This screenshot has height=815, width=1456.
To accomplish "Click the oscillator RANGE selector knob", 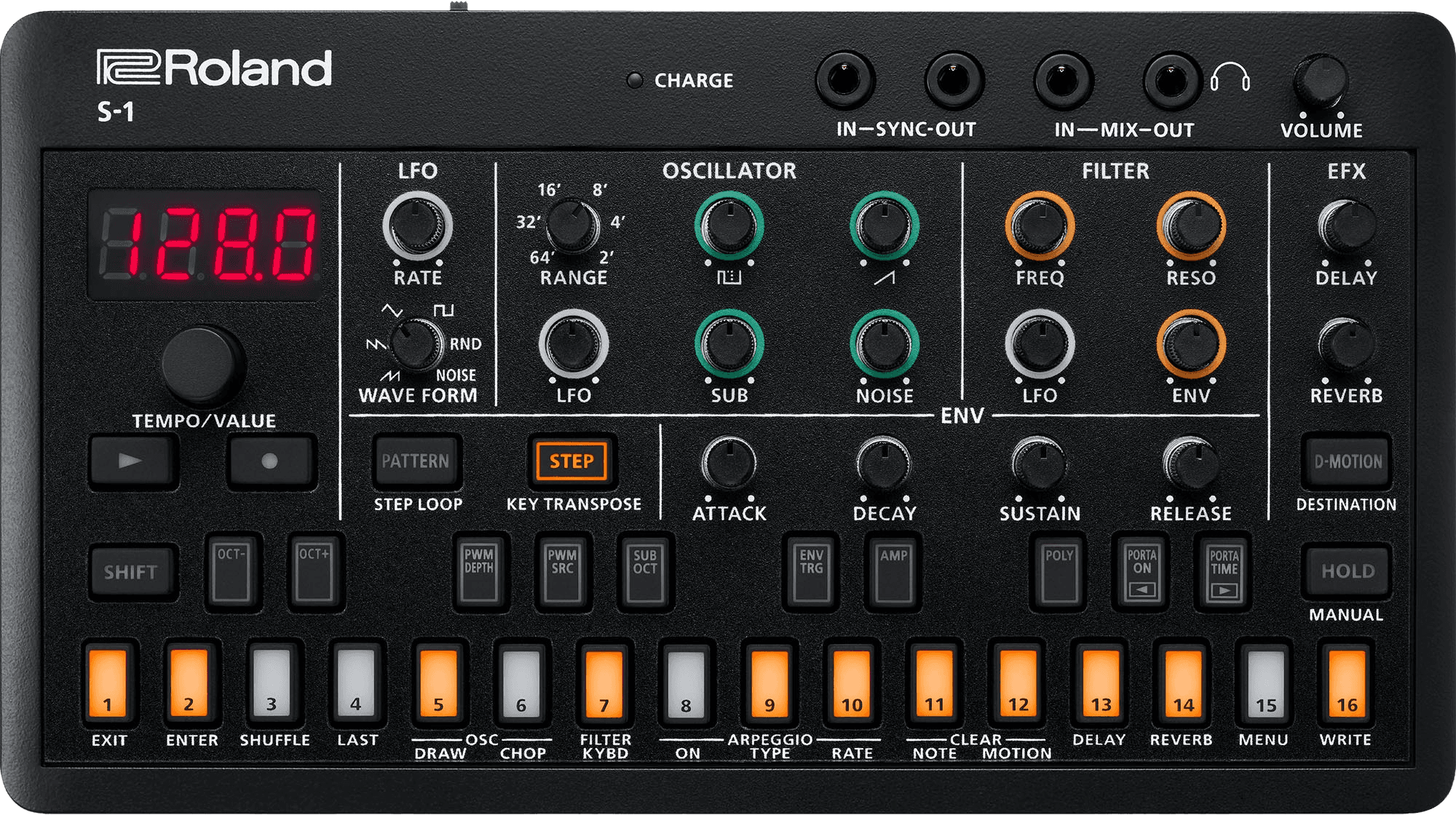I will tap(572, 226).
